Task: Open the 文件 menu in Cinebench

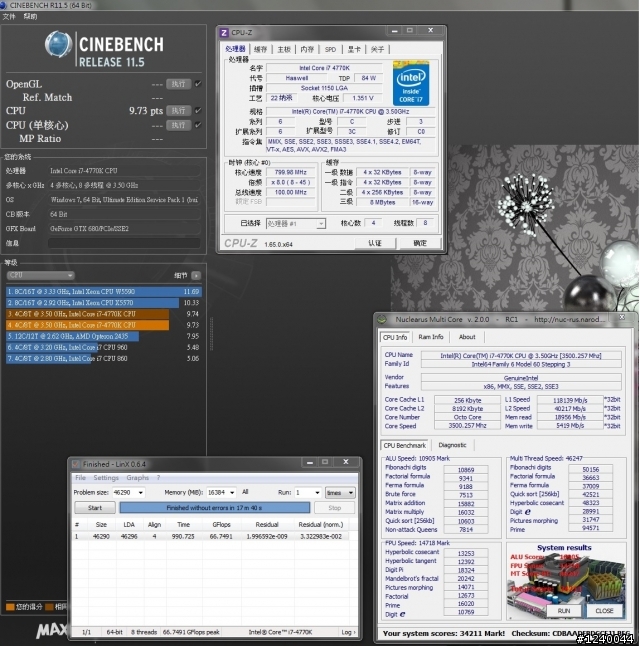Action: [8, 17]
